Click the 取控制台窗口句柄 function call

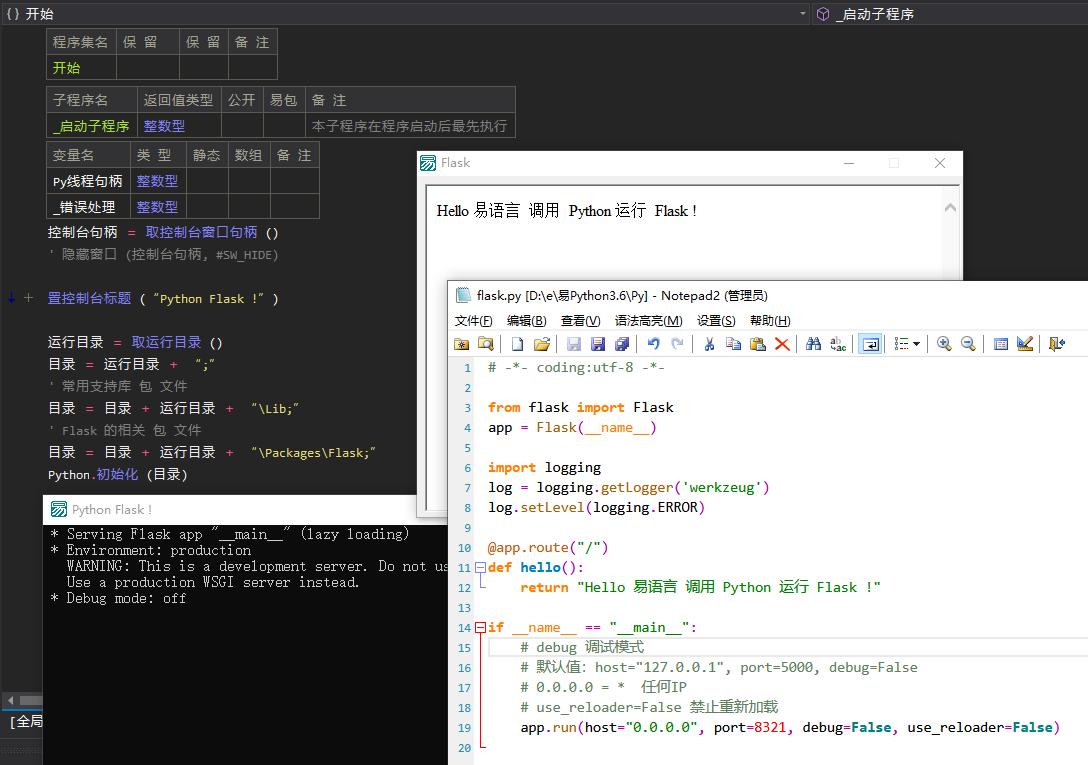[201, 233]
